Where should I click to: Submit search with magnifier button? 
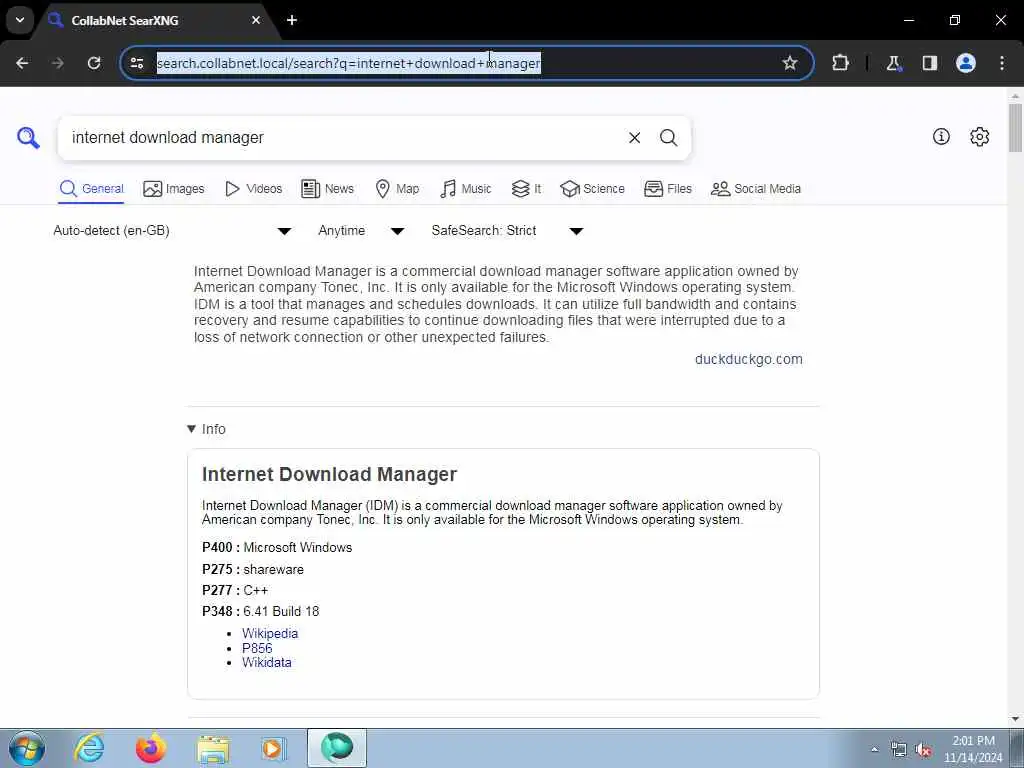point(668,138)
